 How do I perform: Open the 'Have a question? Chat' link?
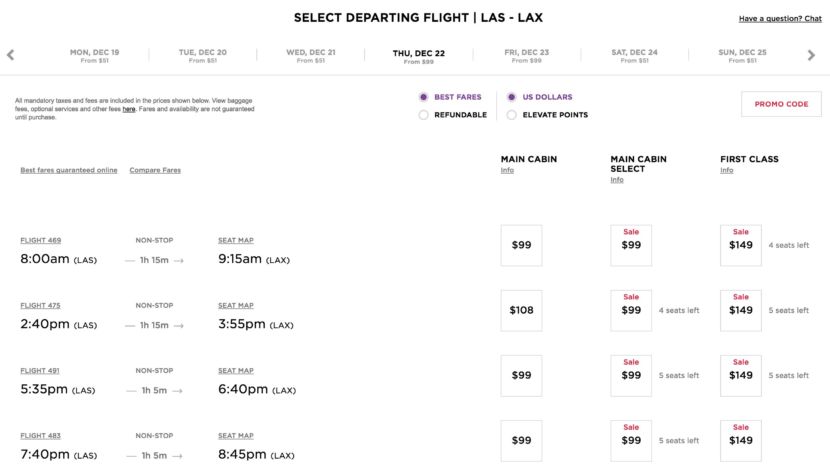[780, 19]
